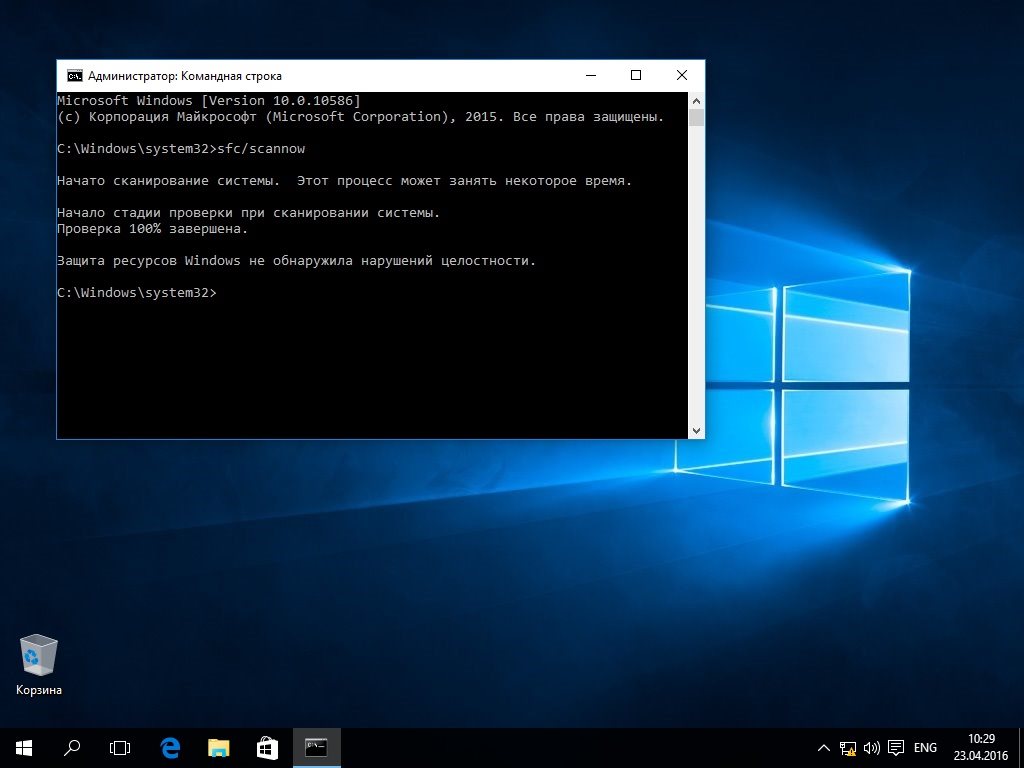
Task: Click the console scrollbar up arrow
Action: pos(696,101)
